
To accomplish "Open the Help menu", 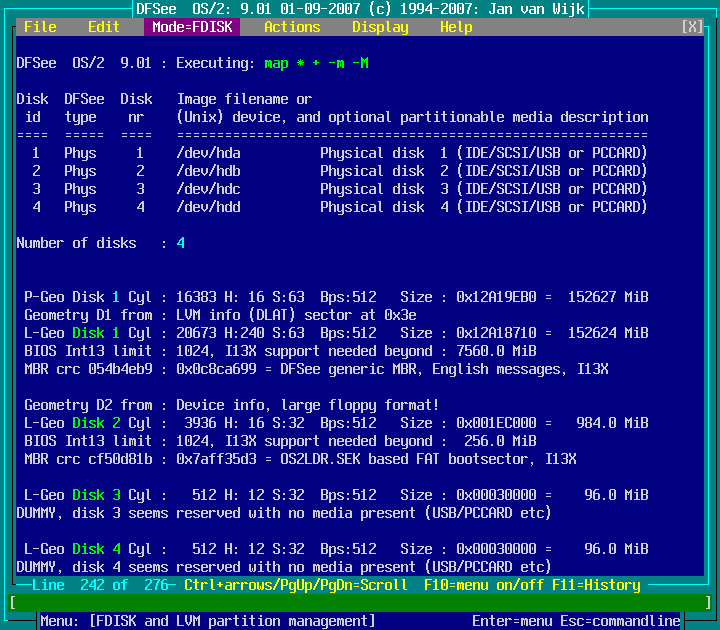I will [x=456, y=27].
